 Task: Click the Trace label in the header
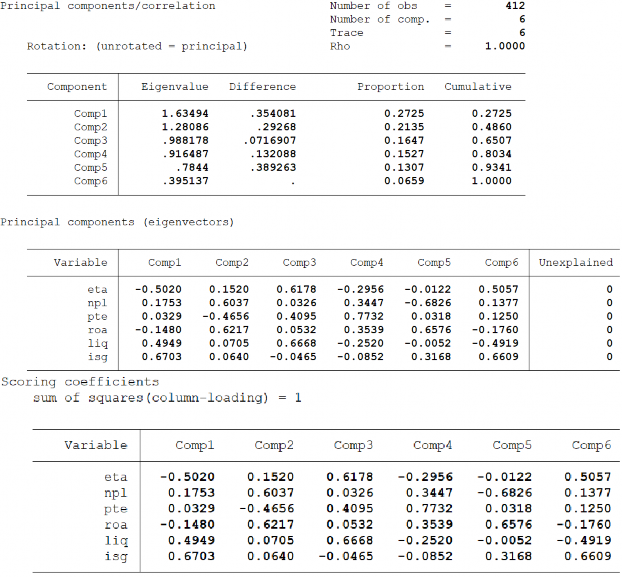pyautogui.click(x=346, y=33)
